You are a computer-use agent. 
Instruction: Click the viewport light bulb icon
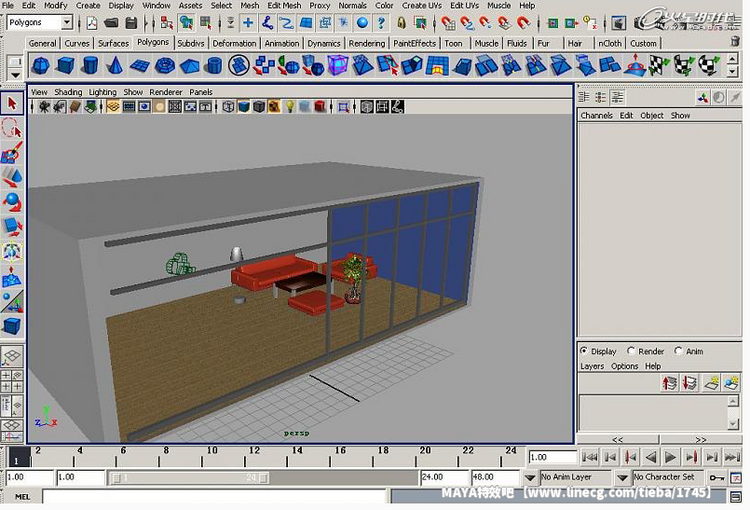pyautogui.click(x=289, y=107)
